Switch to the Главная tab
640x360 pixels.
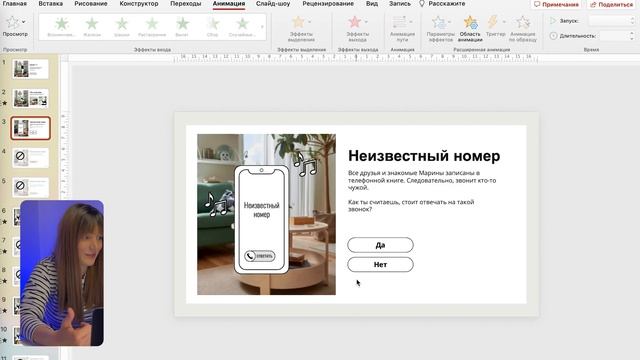[15, 4]
